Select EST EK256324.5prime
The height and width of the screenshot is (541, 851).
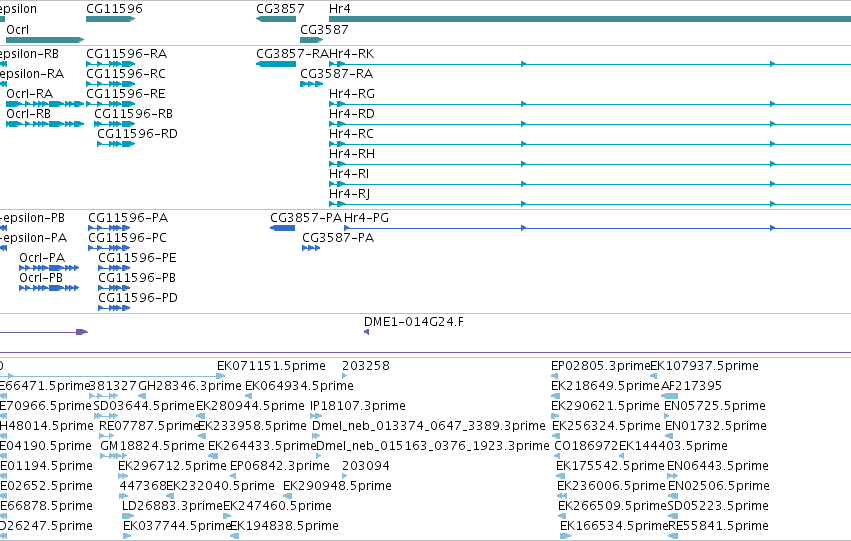pyautogui.click(x=606, y=426)
